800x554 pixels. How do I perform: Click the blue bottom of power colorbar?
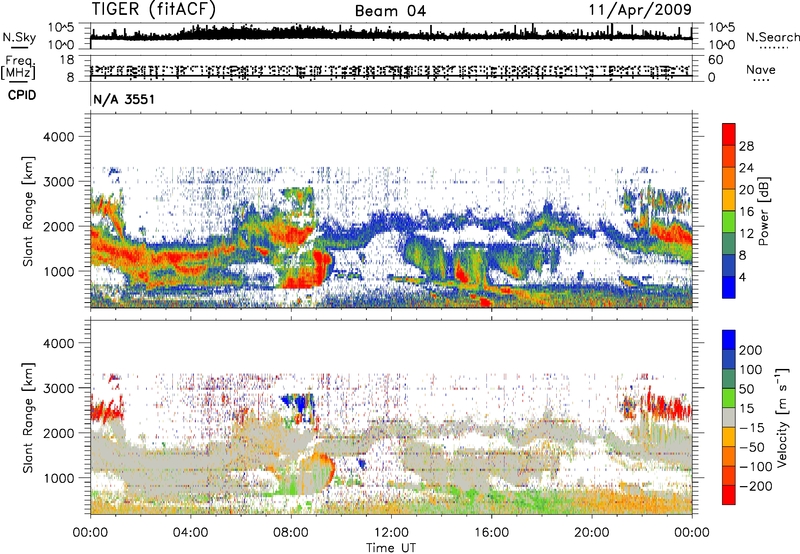729,287
